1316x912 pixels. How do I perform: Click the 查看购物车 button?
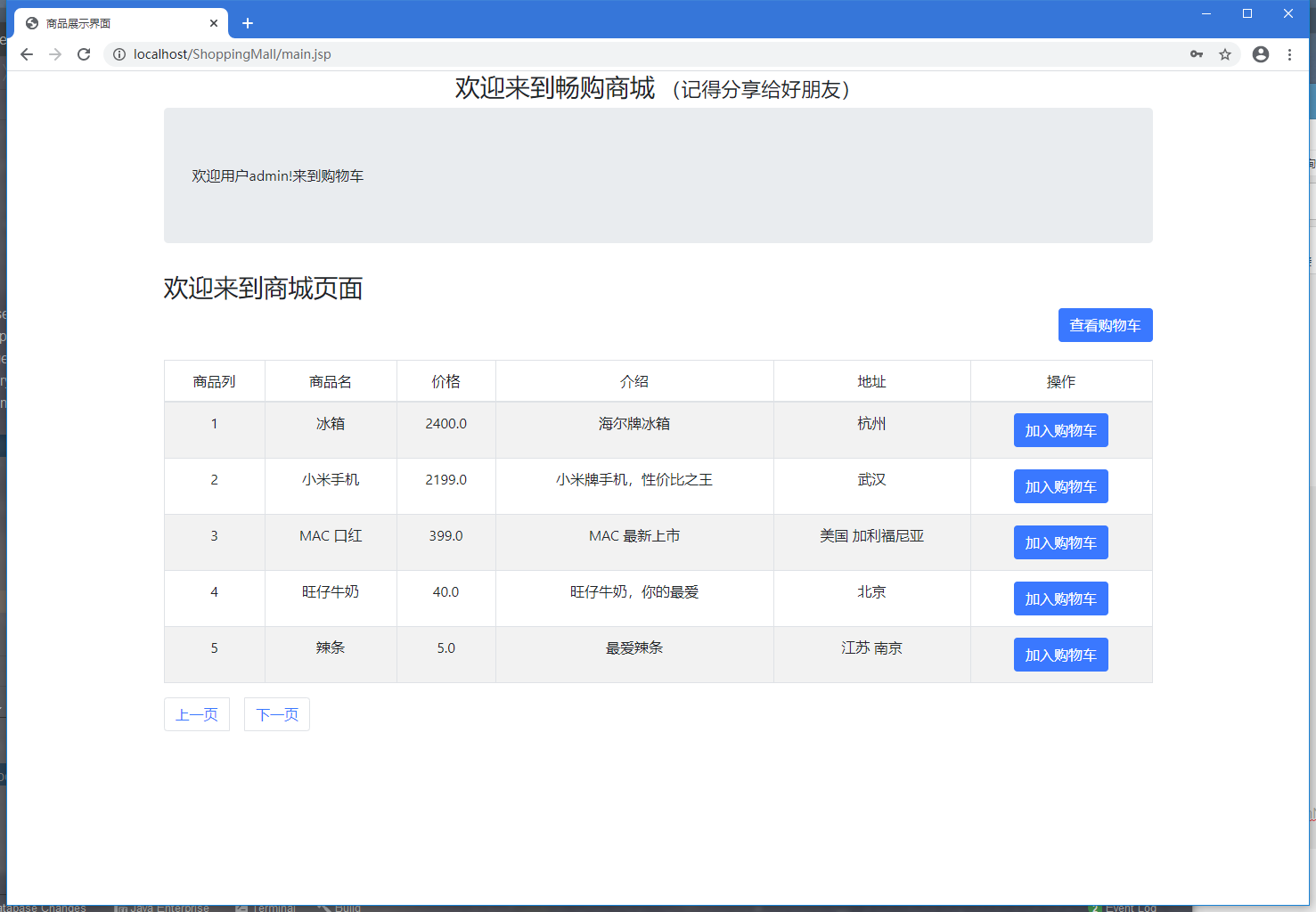(1105, 325)
